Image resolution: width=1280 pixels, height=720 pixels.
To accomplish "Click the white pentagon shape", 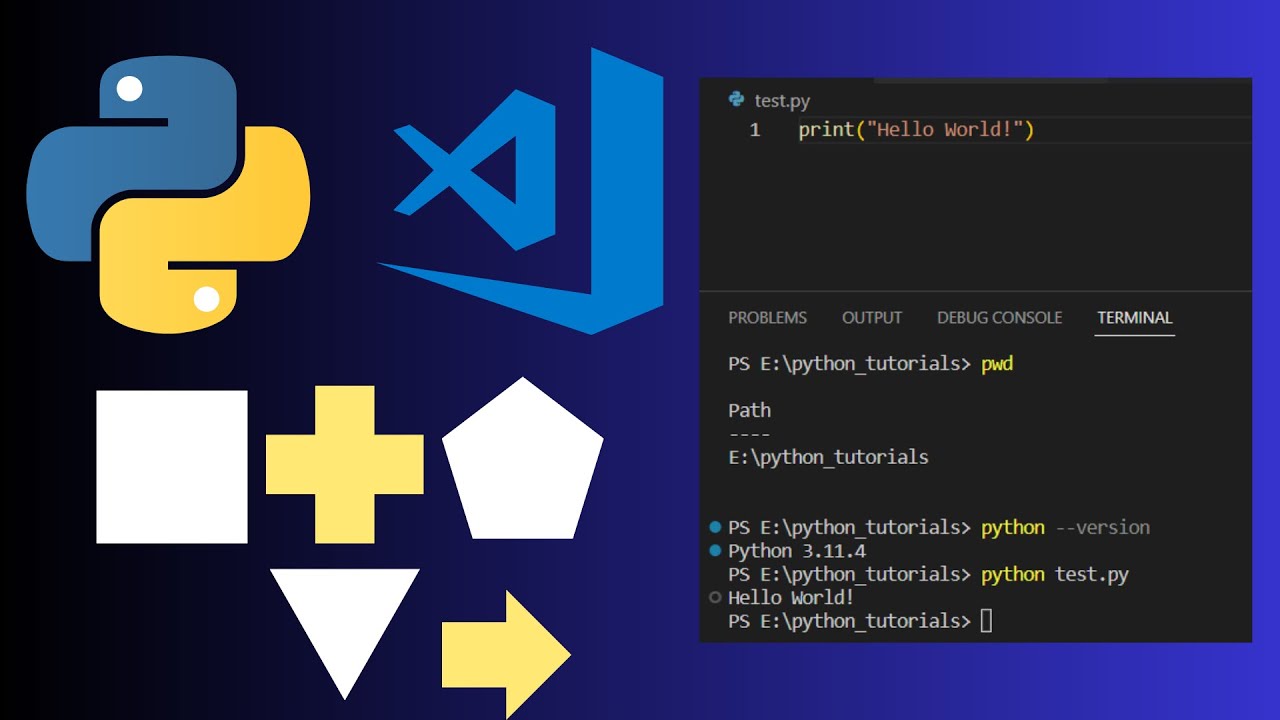I will pyautogui.click(x=523, y=458).
